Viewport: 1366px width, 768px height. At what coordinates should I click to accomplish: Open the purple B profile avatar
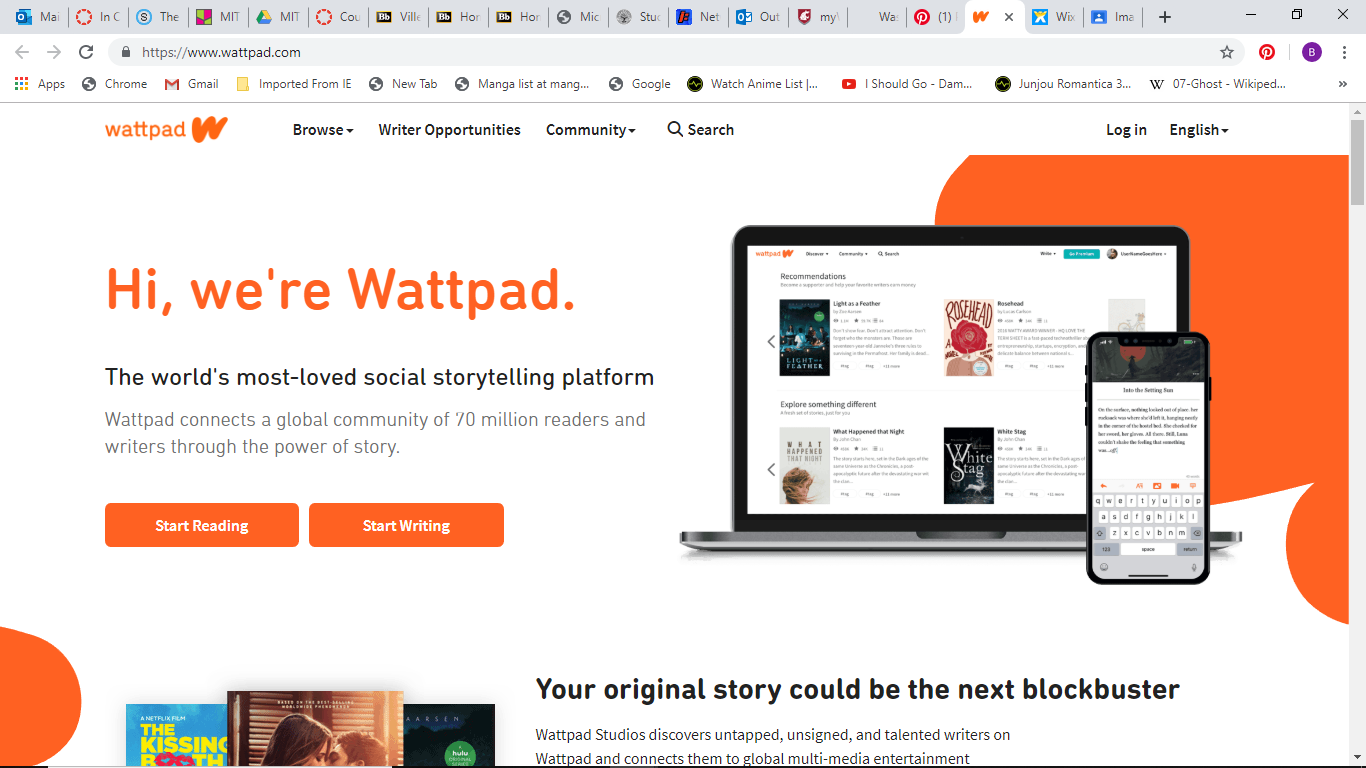pos(1312,52)
